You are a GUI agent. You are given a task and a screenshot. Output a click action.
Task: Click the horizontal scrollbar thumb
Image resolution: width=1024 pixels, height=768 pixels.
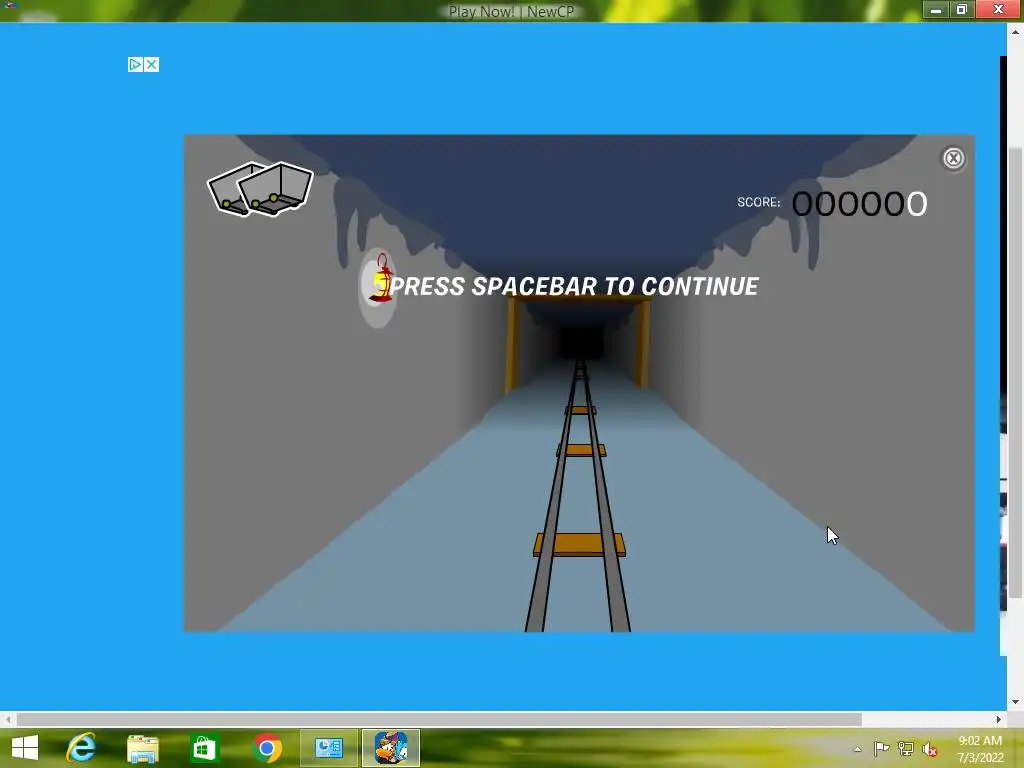tap(439, 720)
